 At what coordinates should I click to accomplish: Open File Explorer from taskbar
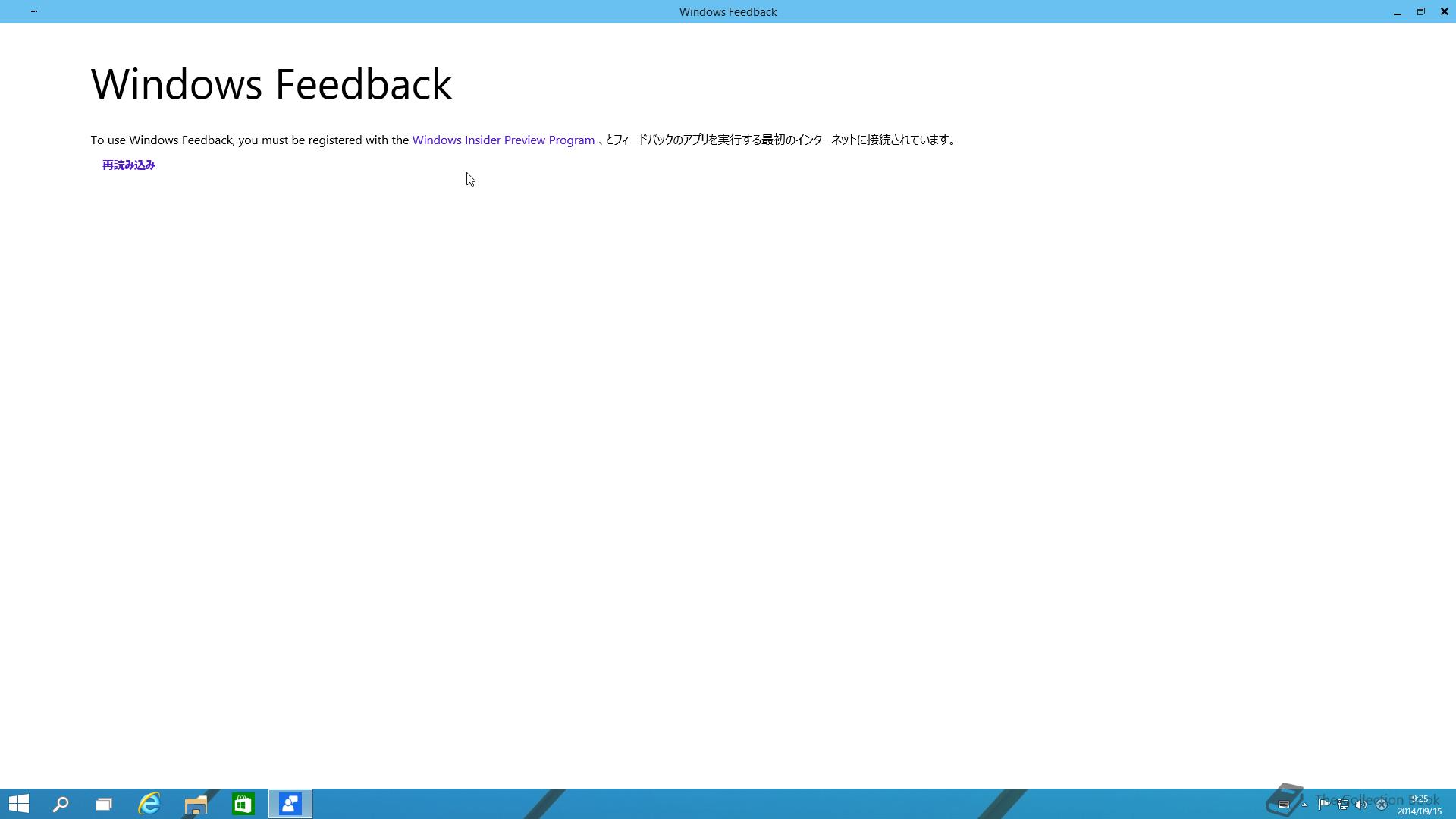[x=196, y=804]
